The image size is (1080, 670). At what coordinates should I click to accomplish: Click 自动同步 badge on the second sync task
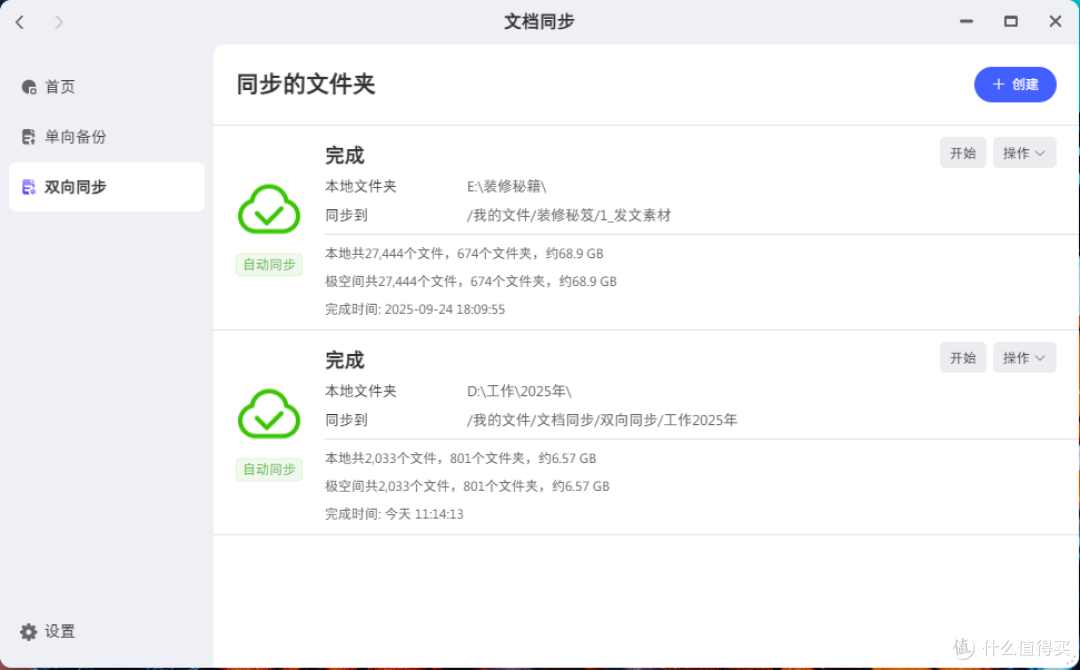pyautogui.click(x=268, y=469)
